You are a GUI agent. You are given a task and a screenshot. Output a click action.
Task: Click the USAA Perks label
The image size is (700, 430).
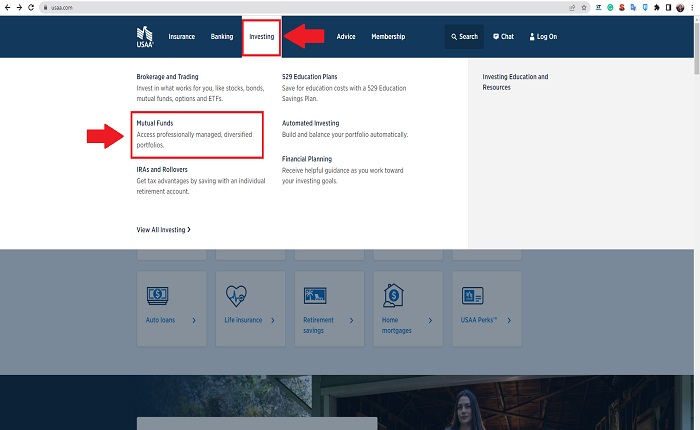click(x=479, y=320)
